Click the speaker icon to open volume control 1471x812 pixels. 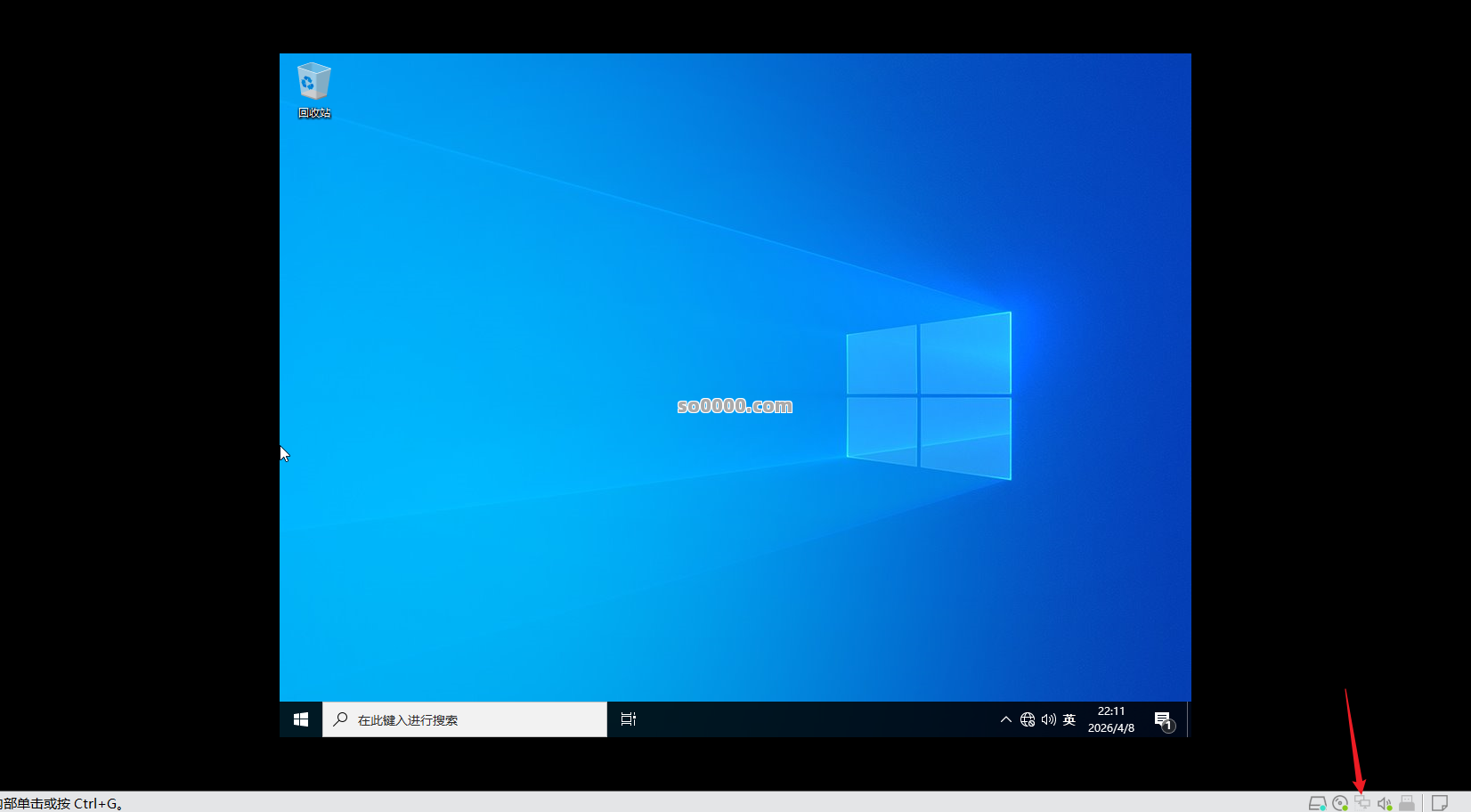[x=1047, y=719]
